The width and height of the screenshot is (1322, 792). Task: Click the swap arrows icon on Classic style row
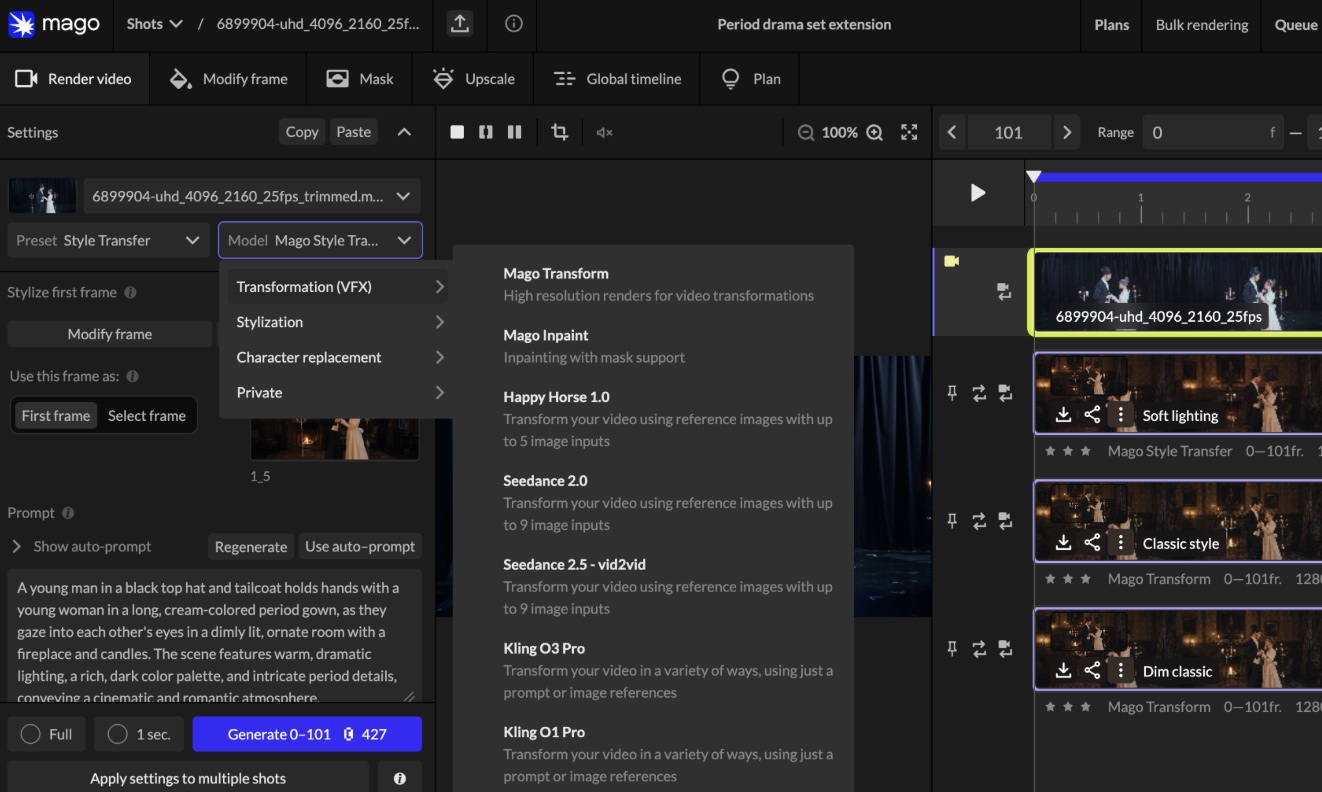tap(979, 520)
